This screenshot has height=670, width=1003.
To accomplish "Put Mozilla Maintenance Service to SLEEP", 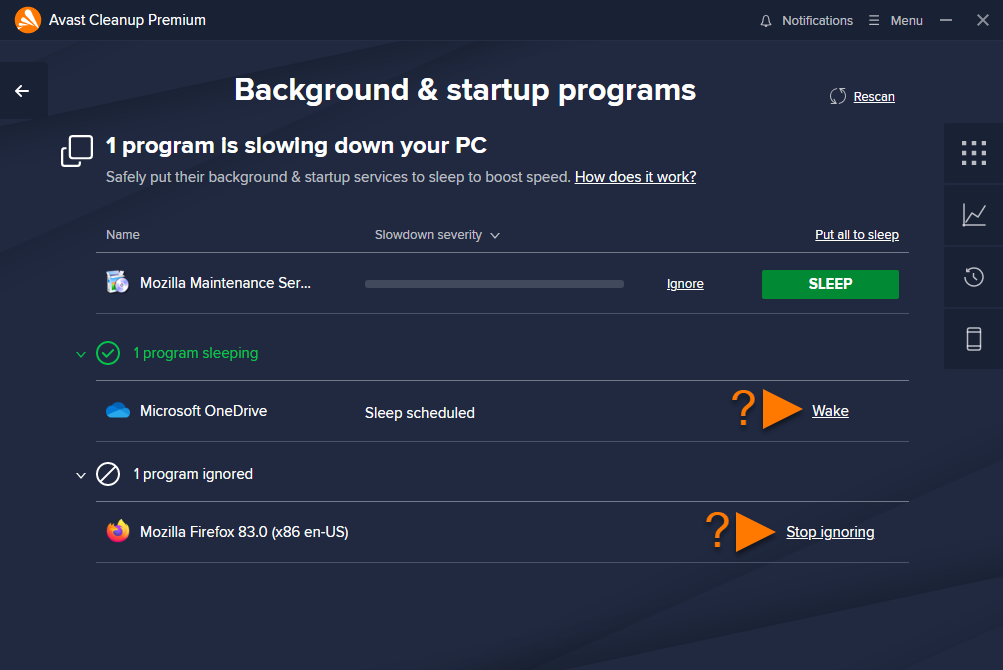I will (x=830, y=284).
